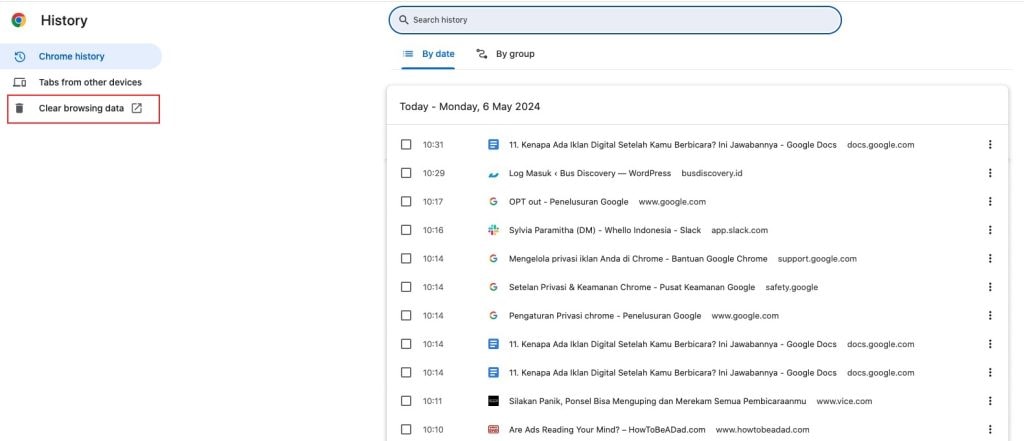The image size is (1024, 441).
Task: Open three-dot menu for Sylvia Paramitha Slack entry
Action: (990, 230)
